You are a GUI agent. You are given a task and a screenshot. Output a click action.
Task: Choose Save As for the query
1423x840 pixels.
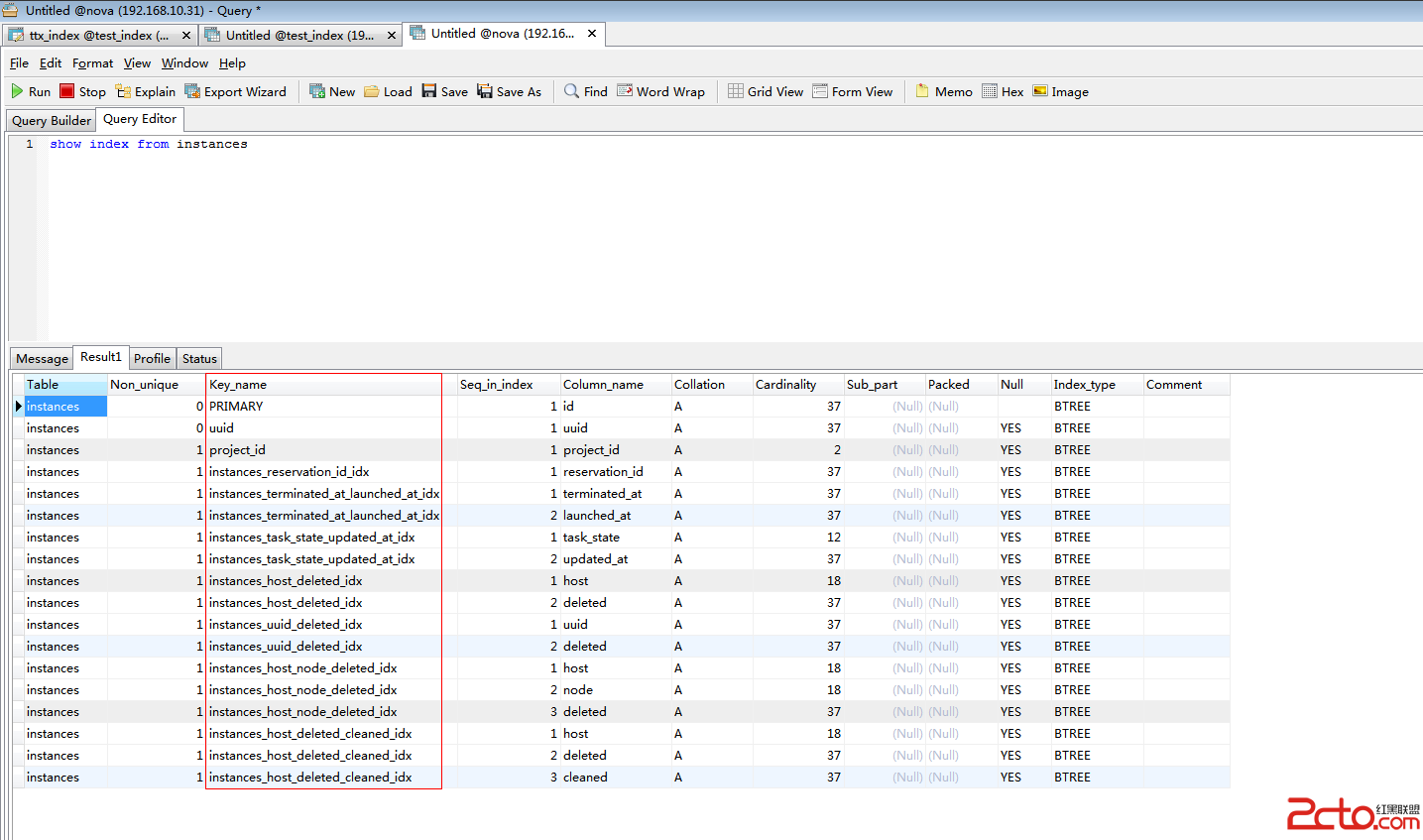pyautogui.click(x=509, y=91)
